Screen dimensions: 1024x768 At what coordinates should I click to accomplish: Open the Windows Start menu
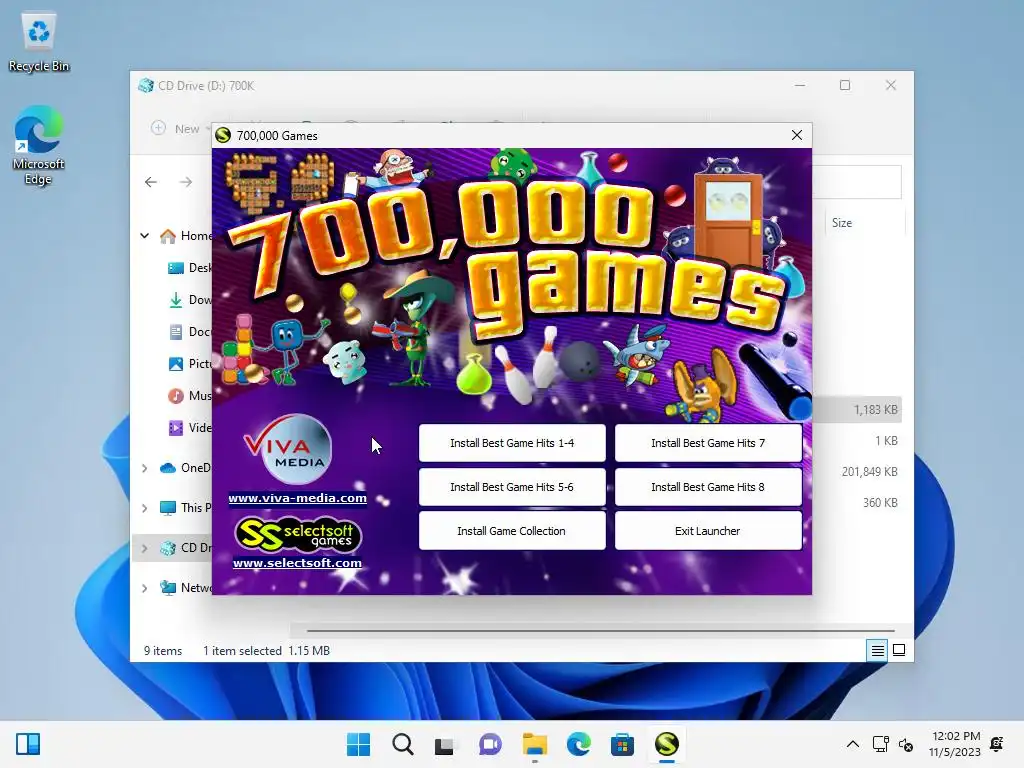358,744
